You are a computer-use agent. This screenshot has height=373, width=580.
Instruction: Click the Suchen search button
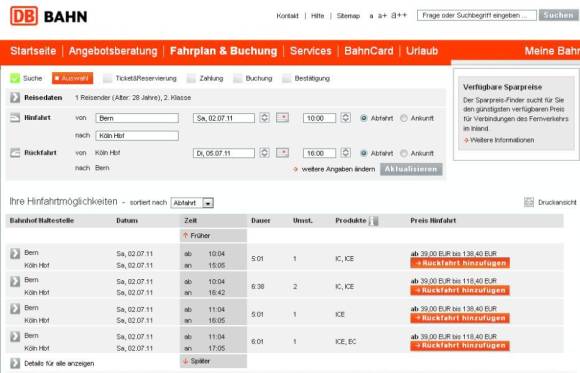[559, 15]
